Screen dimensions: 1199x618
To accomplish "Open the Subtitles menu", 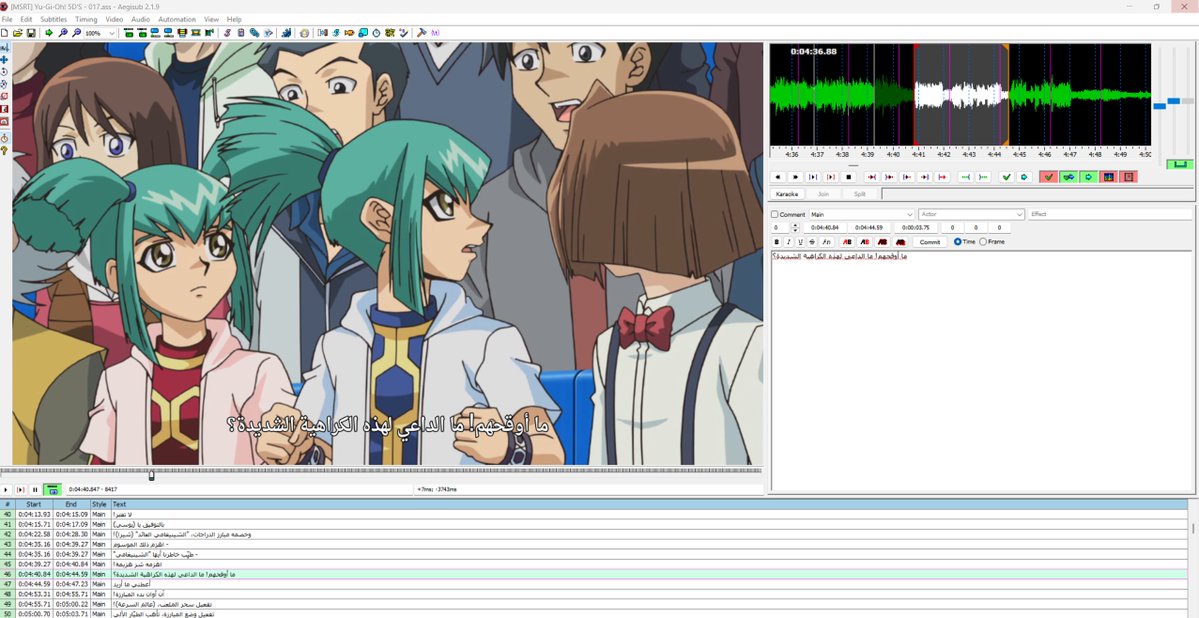I will (54, 19).
